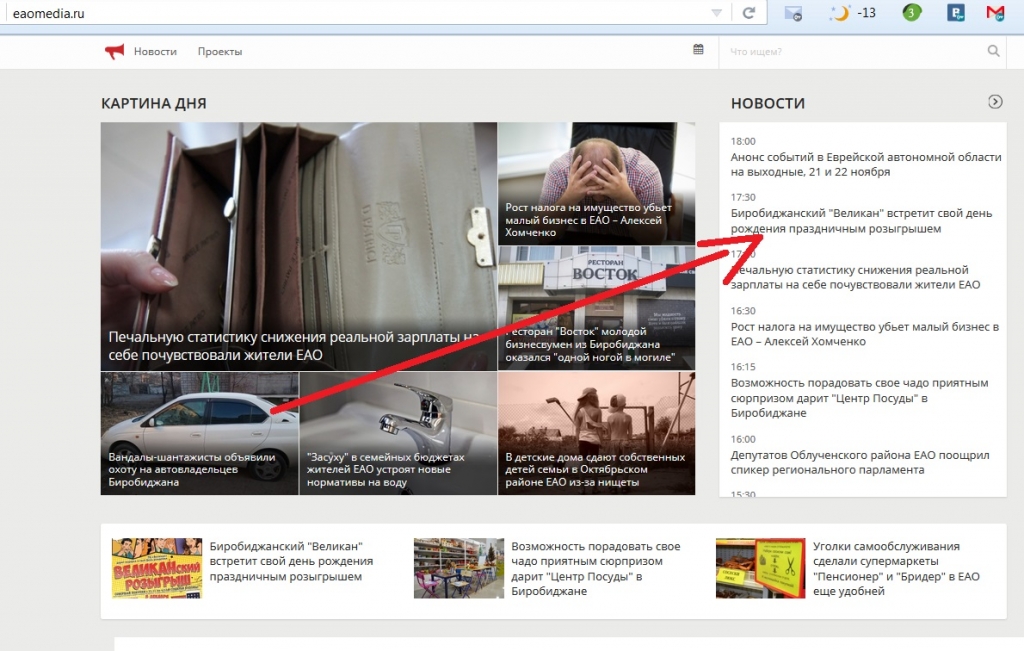Open the white car vandals story thumbnail
The height and width of the screenshot is (651, 1024).
[199, 432]
